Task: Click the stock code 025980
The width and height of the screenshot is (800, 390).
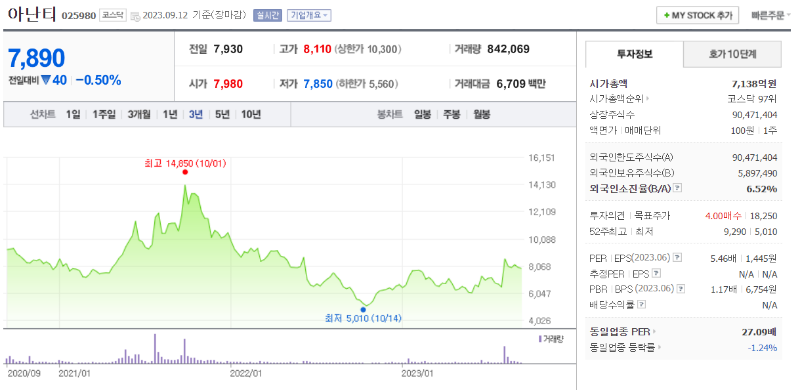Action: tap(79, 15)
